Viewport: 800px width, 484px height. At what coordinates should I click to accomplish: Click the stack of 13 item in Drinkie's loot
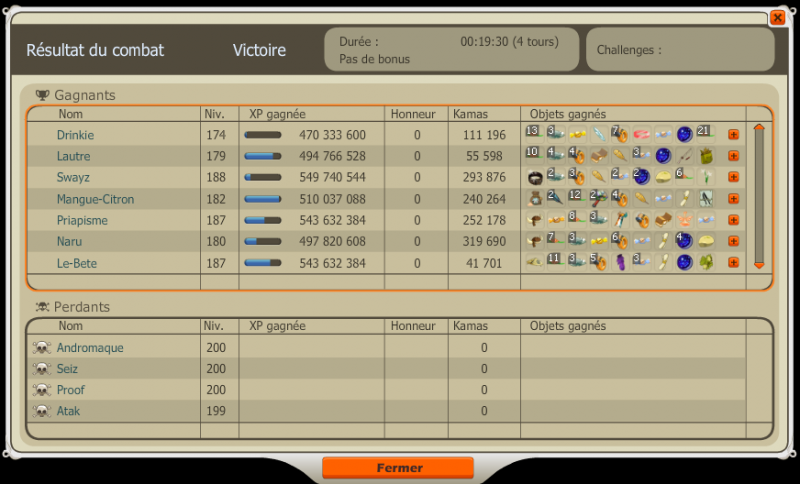tap(534, 135)
